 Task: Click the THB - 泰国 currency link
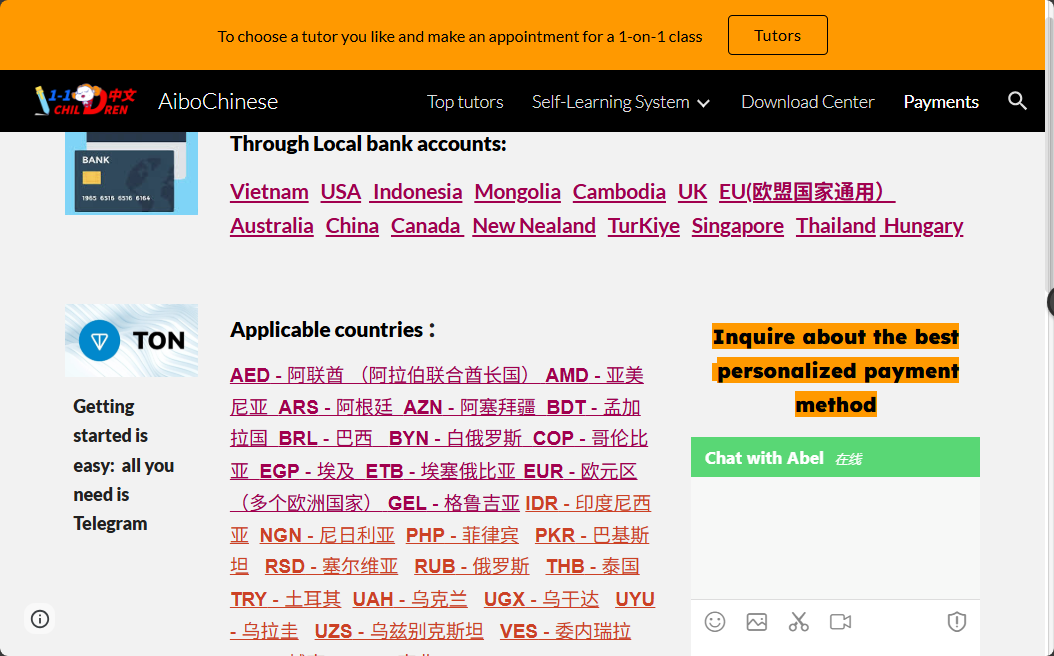pyautogui.click(x=592, y=567)
